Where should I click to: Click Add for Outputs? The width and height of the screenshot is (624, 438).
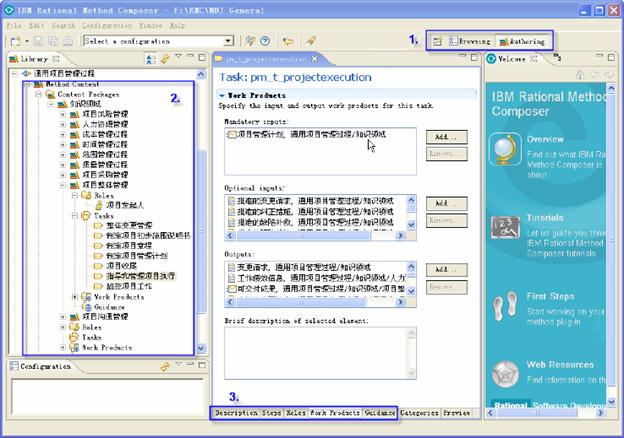447,270
